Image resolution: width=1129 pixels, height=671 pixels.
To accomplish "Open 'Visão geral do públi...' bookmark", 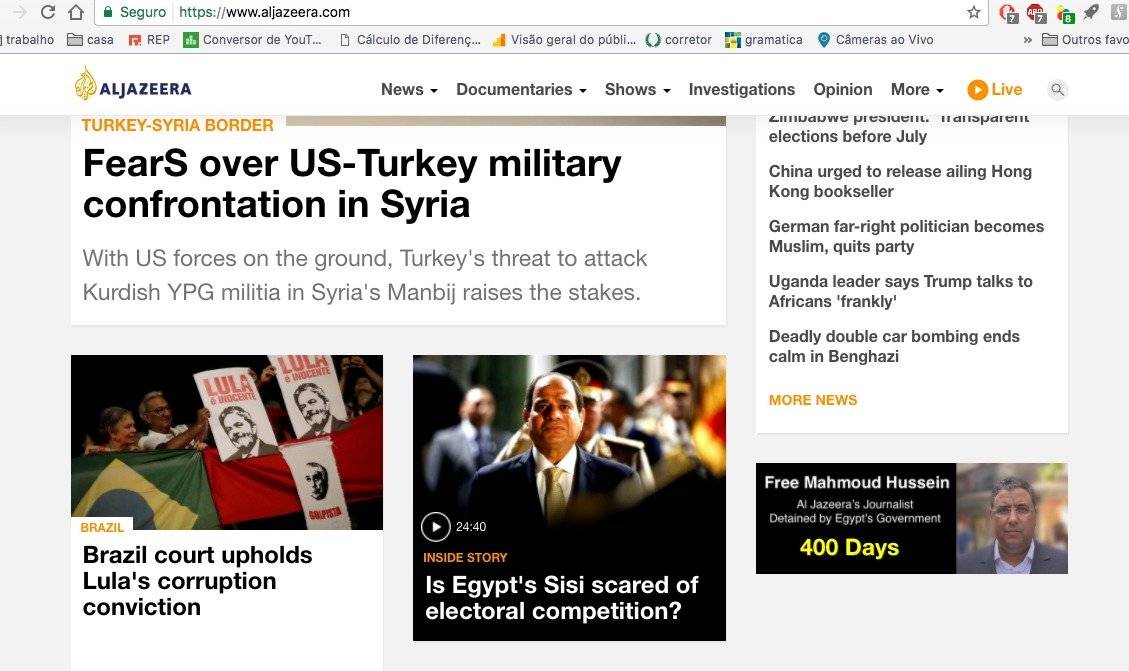I will click(564, 40).
